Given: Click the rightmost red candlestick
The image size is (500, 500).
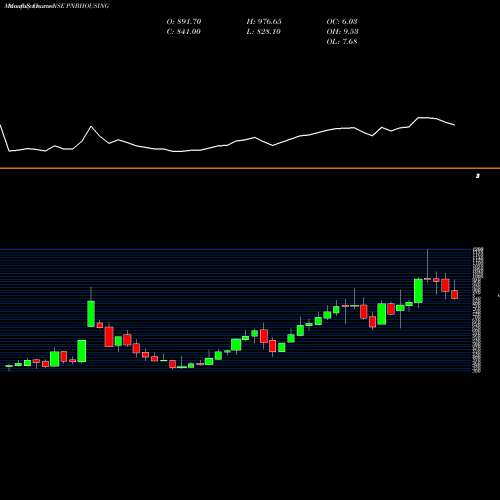Looking at the screenshot, I should pos(454,294).
